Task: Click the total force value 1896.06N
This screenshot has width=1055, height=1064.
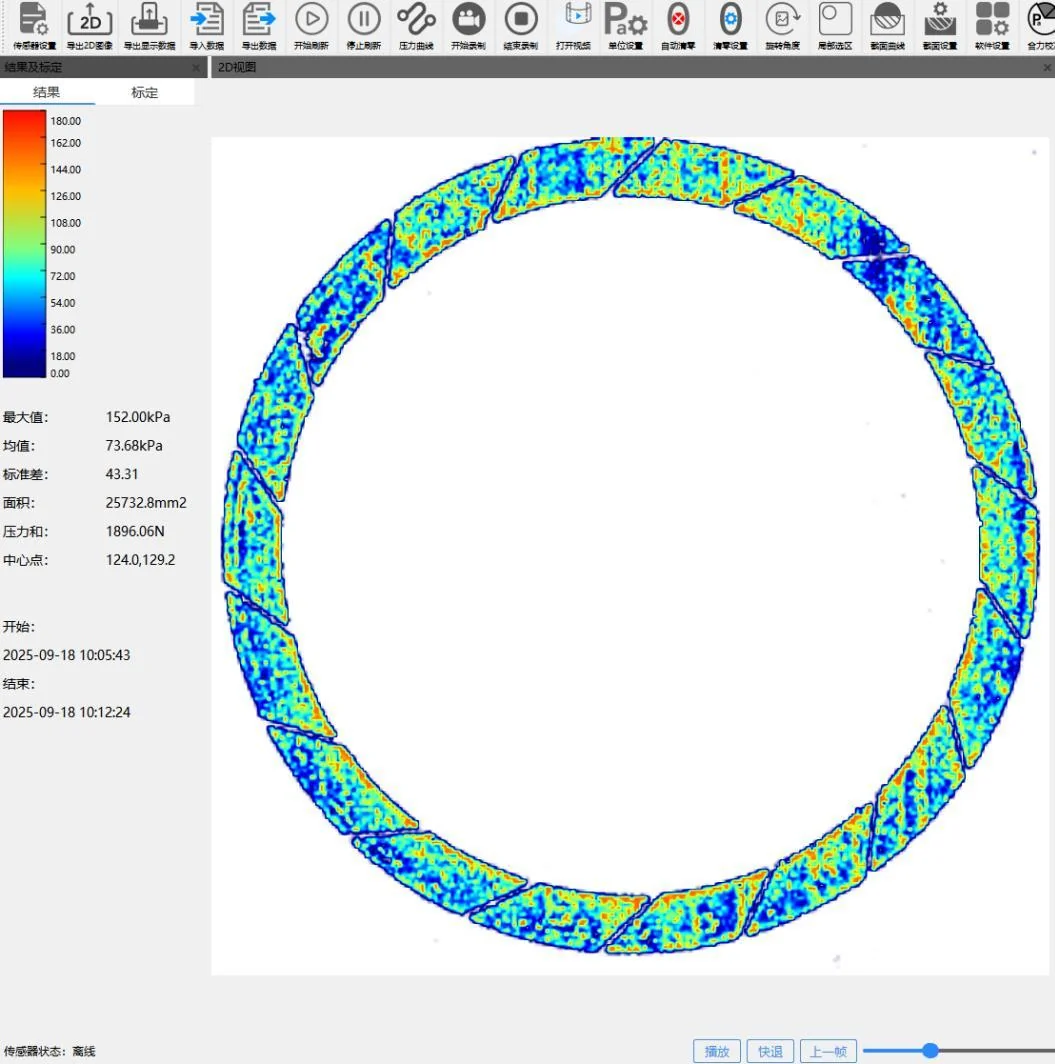Action: point(135,531)
